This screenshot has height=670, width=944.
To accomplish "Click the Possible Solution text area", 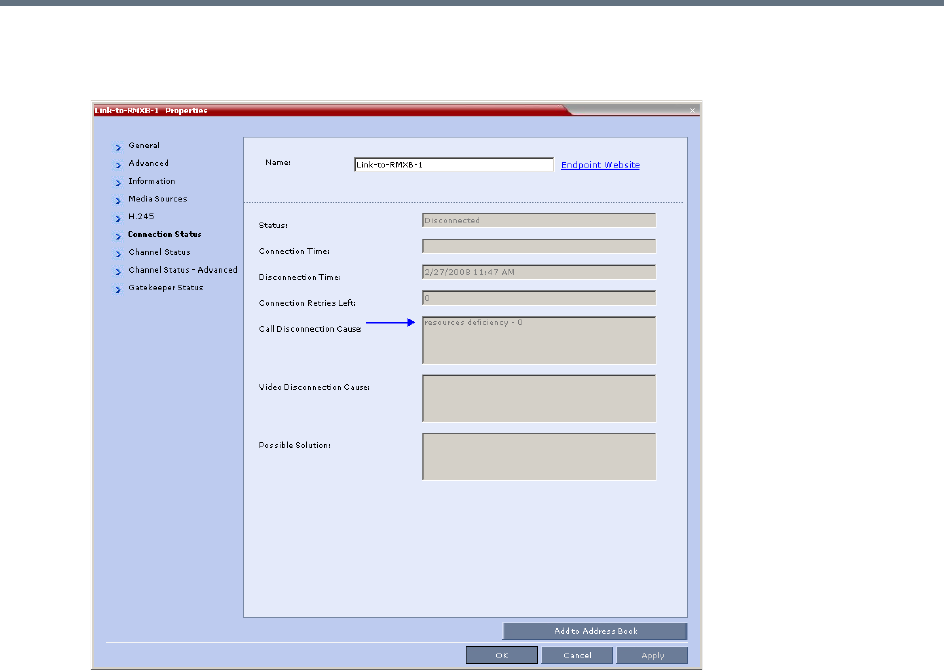I will [x=539, y=456].
